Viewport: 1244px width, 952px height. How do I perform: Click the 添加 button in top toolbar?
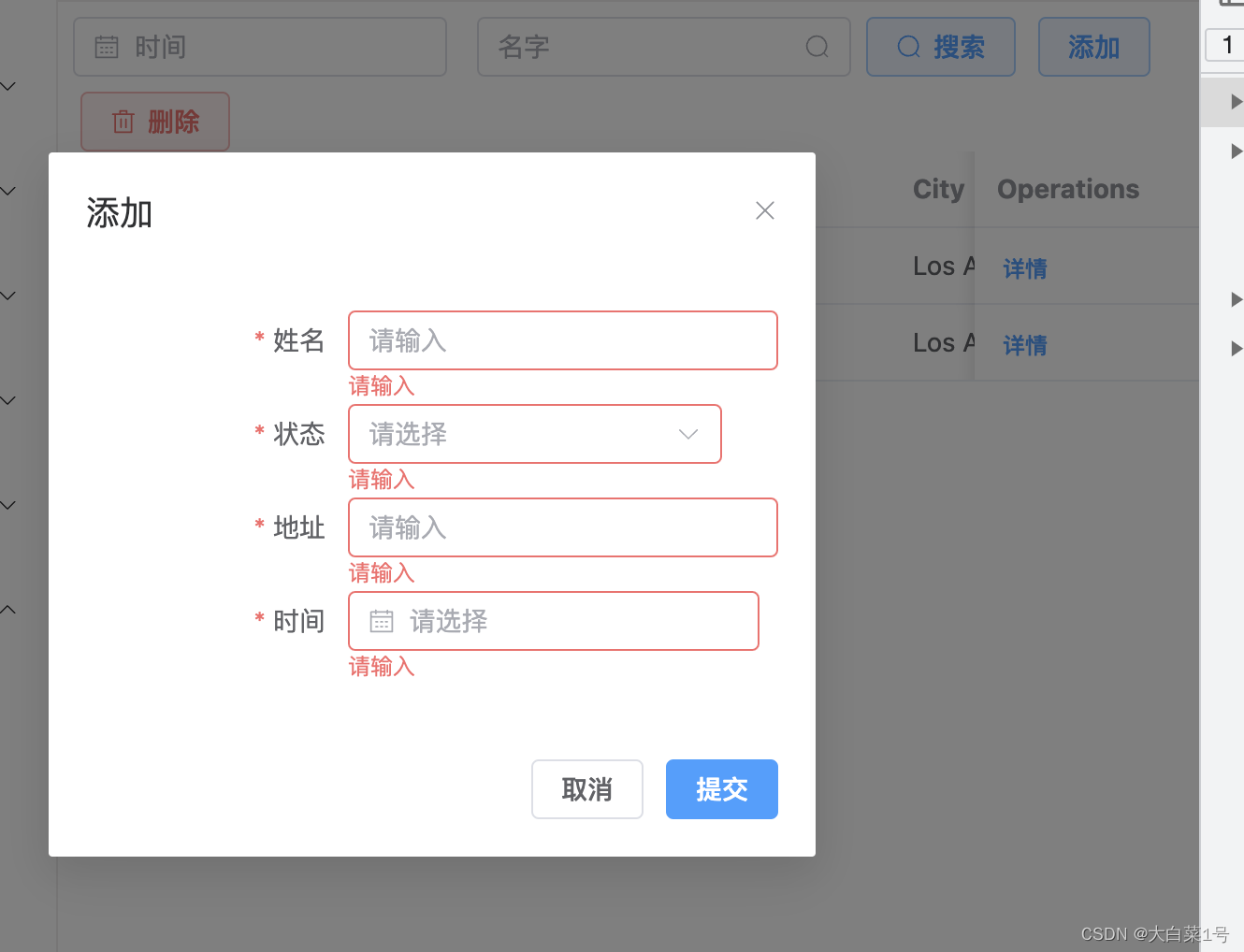point(1094,47)
